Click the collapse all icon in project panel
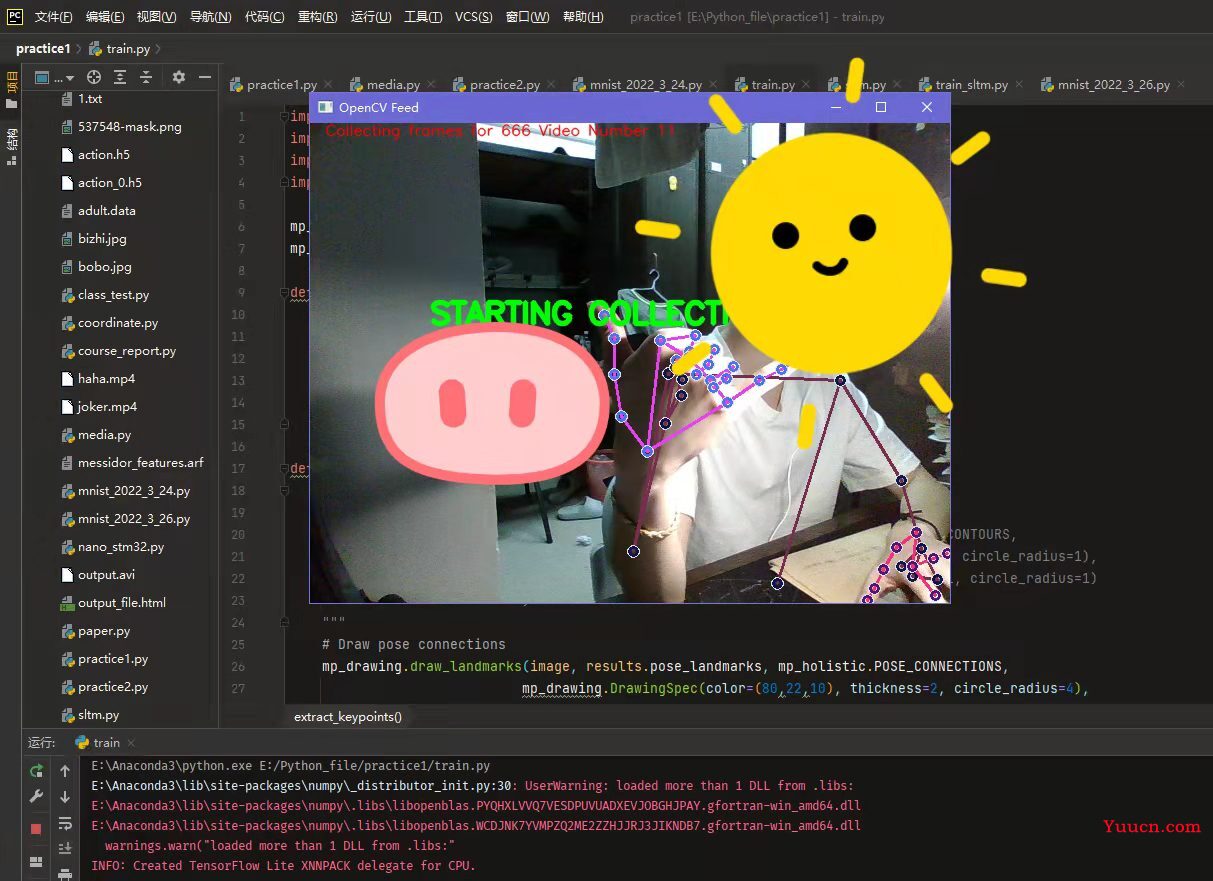 click(146, 77)
